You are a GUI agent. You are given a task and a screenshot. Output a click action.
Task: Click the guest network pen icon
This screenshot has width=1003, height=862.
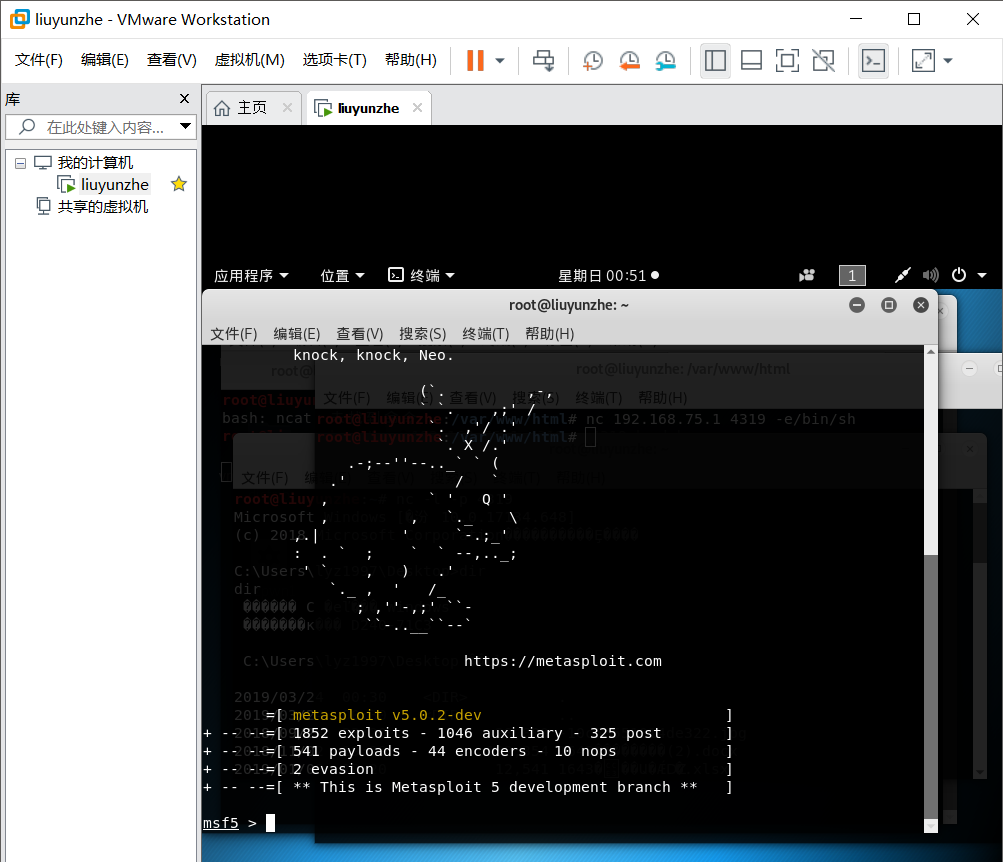pyautogui.click(x=903, y=276)
